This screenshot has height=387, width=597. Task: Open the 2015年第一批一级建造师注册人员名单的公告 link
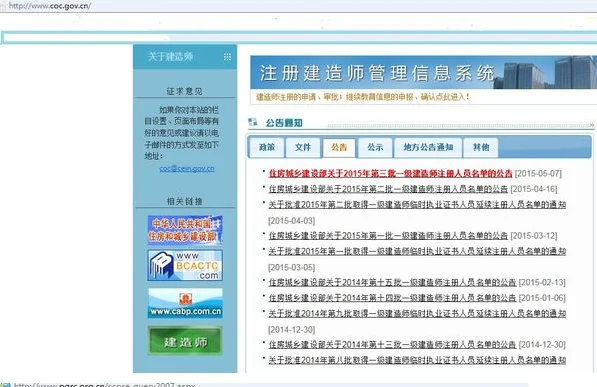click(x=388, y=236)
